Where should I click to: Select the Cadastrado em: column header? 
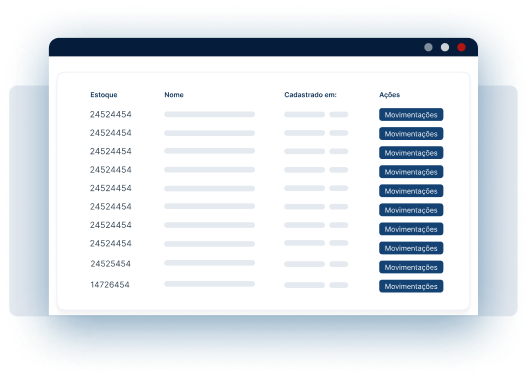point(310,95)
